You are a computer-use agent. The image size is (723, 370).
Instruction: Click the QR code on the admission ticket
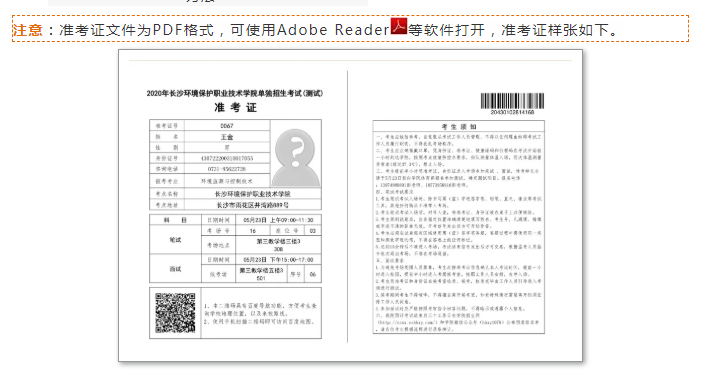pyautogui.click(x=175, y=313)
